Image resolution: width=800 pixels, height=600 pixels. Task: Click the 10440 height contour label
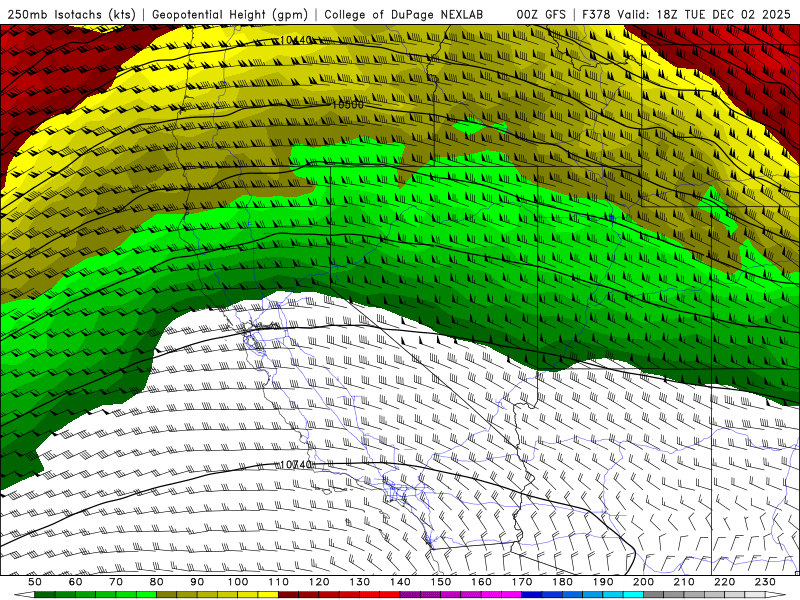pos(295,40)
